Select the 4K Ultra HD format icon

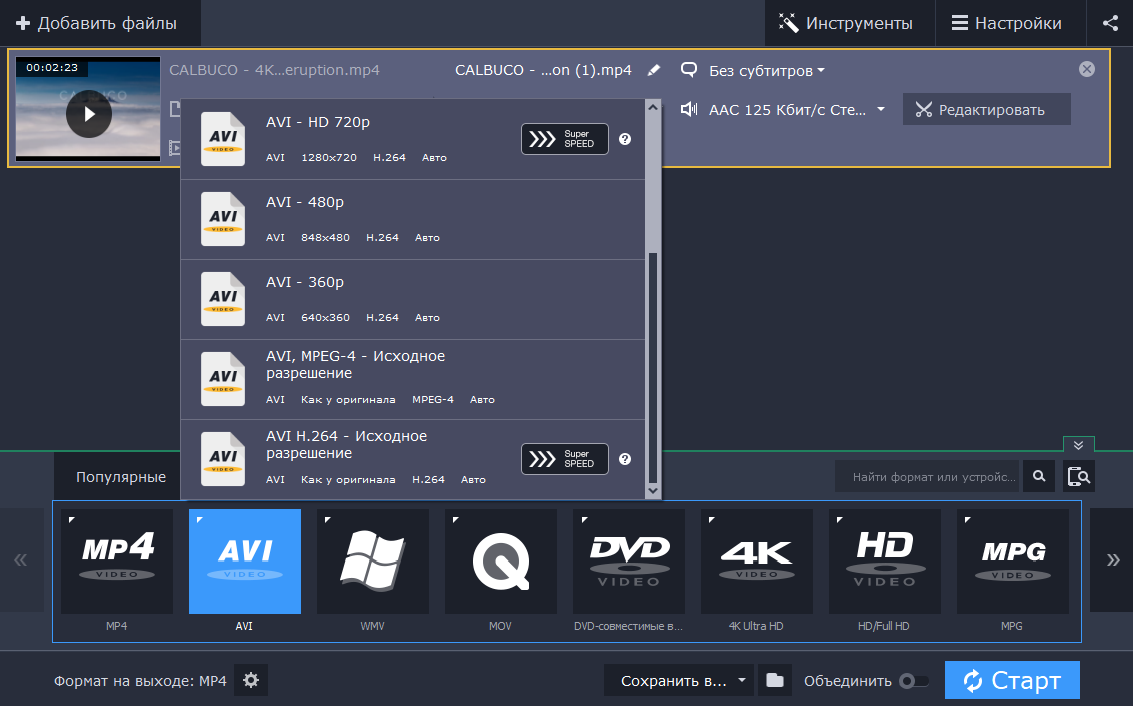(x=757, y=561)
